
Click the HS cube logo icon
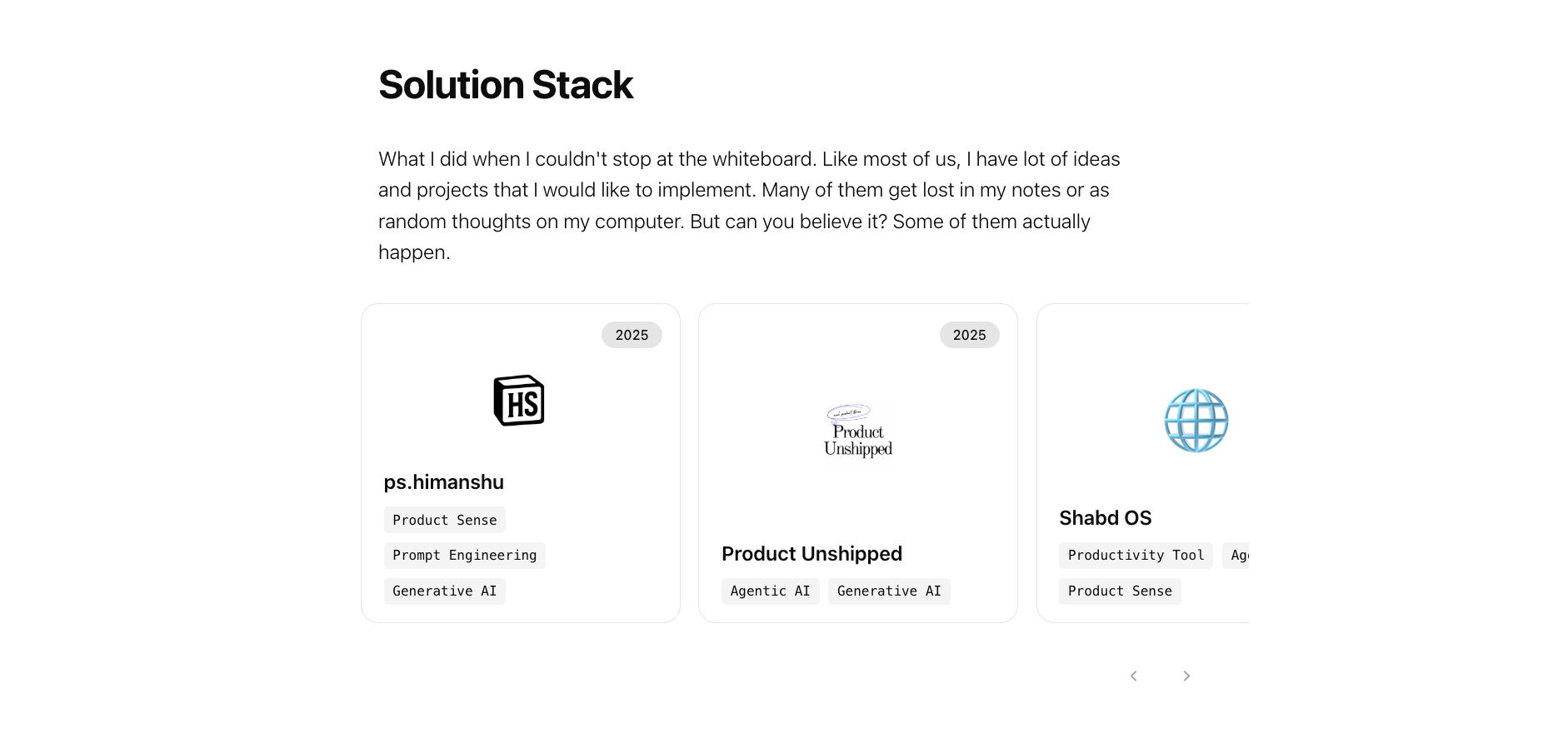click(518, 401)
